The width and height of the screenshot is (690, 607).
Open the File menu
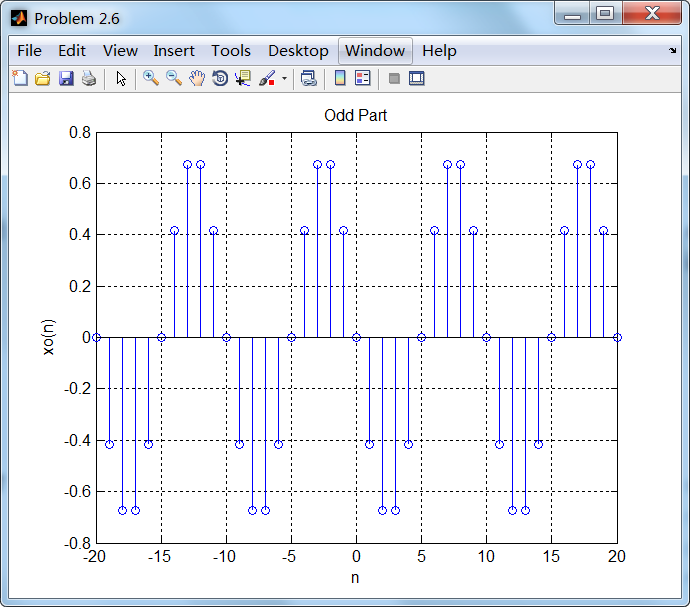(x=29, y=51)
